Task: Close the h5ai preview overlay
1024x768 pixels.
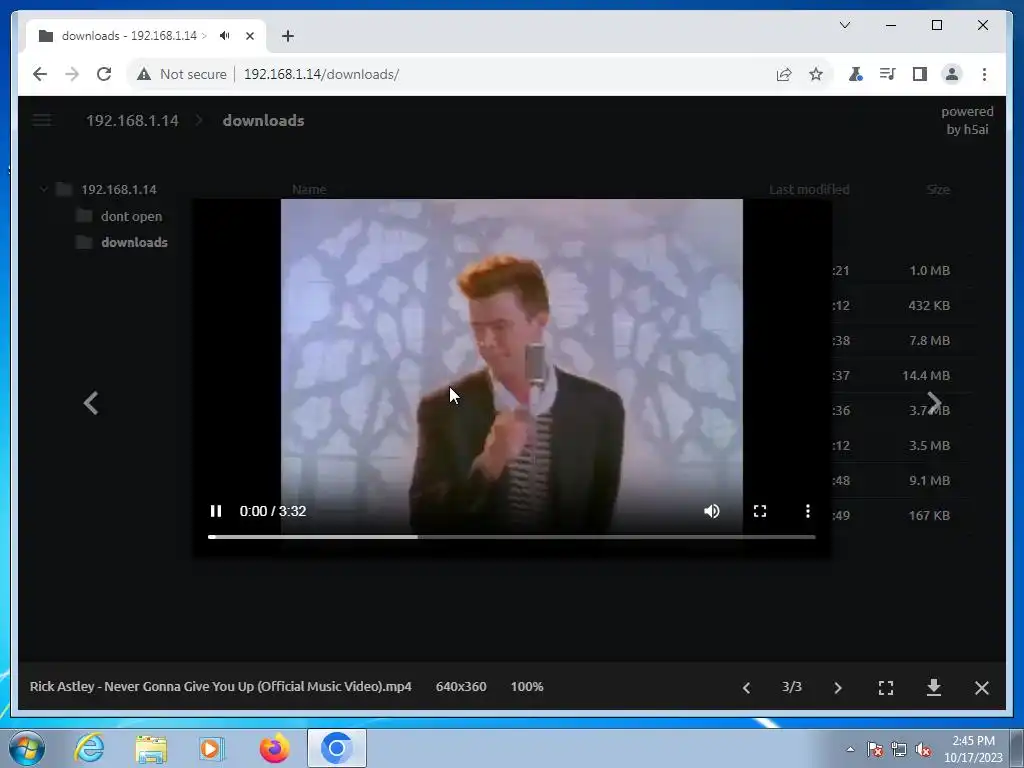Action: pos(982,688)
